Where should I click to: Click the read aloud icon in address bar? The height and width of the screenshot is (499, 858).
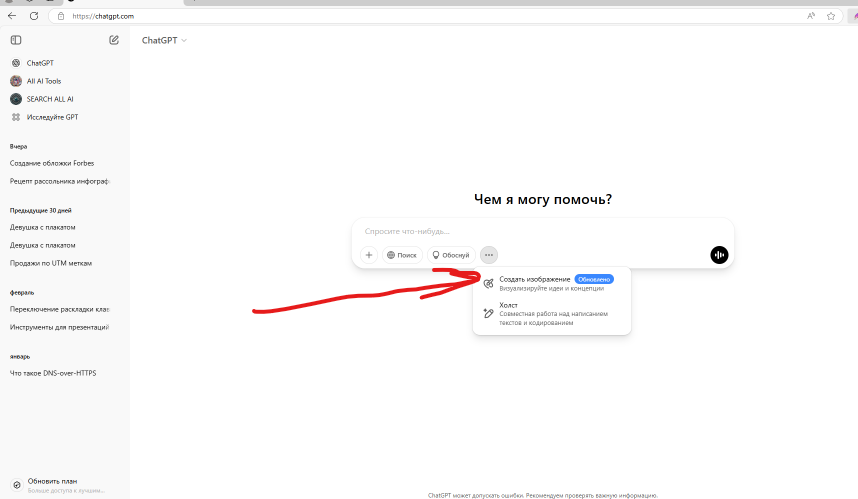coord(811,16)
